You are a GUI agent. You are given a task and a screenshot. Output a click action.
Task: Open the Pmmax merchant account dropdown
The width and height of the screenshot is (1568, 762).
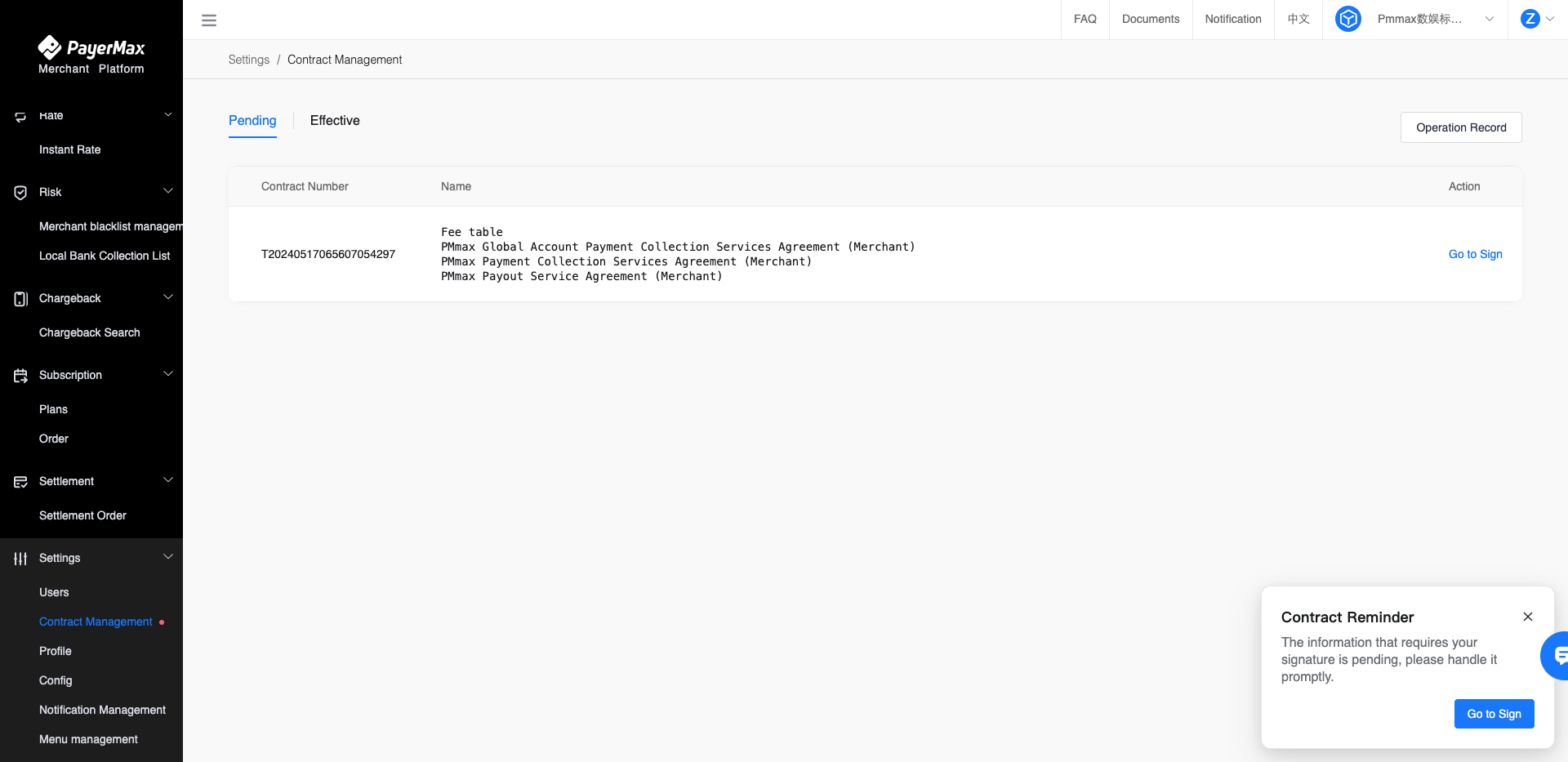coord(1435,19)
